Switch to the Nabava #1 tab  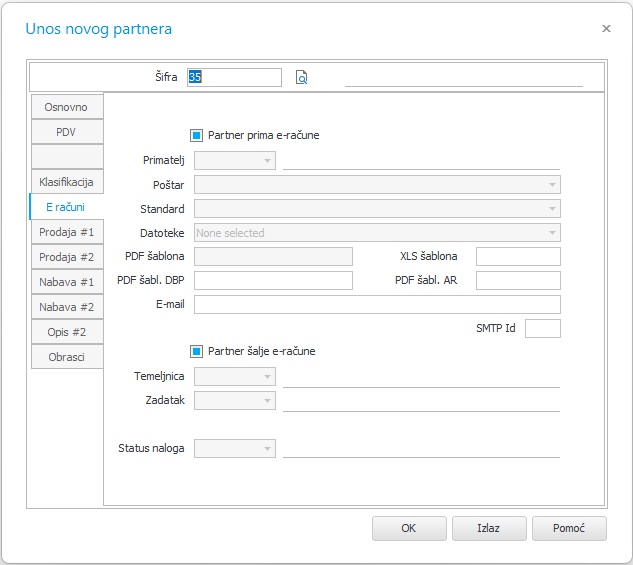click(67, 282)
